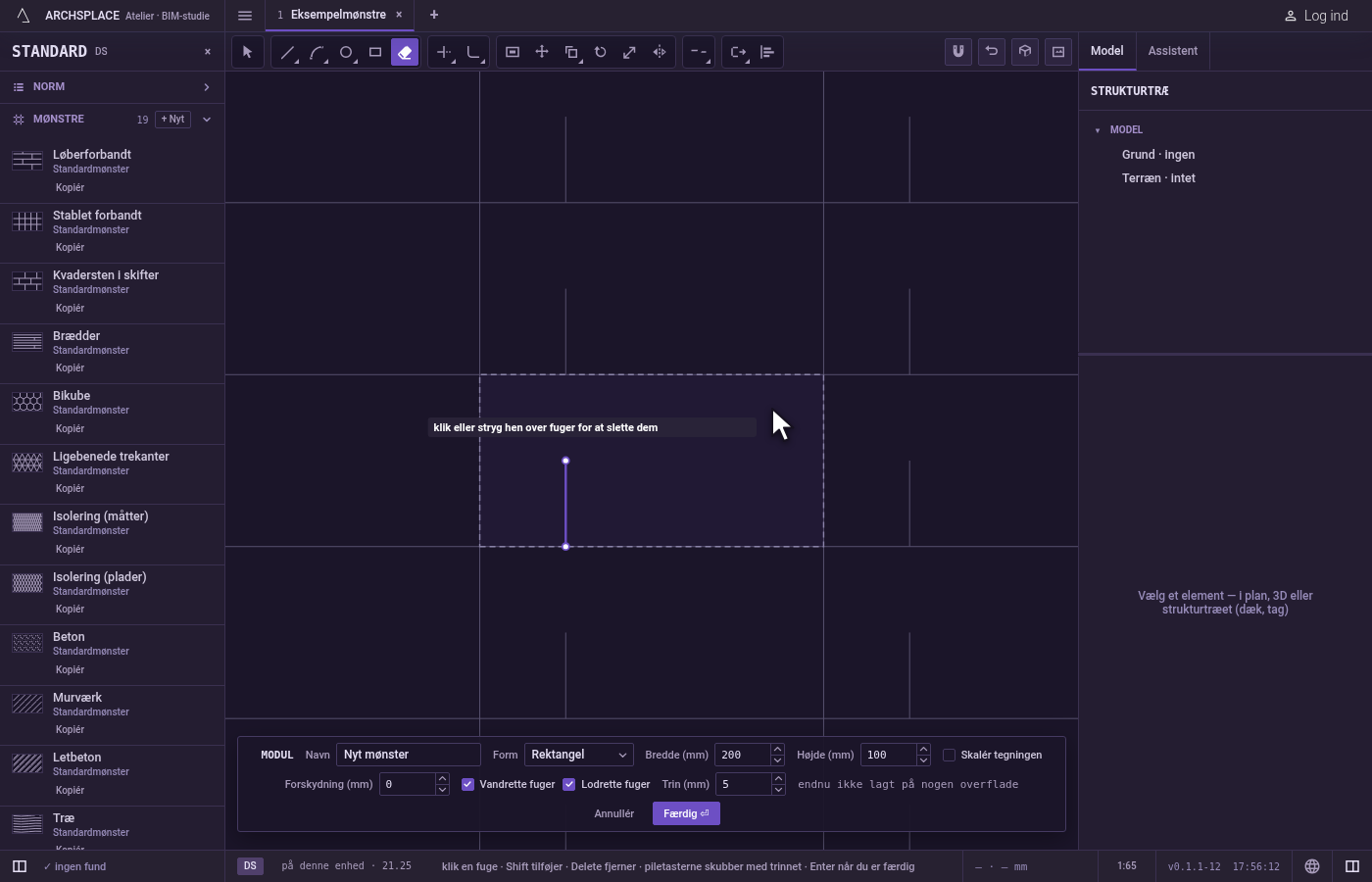Click the Færdig button

(686, 813)
